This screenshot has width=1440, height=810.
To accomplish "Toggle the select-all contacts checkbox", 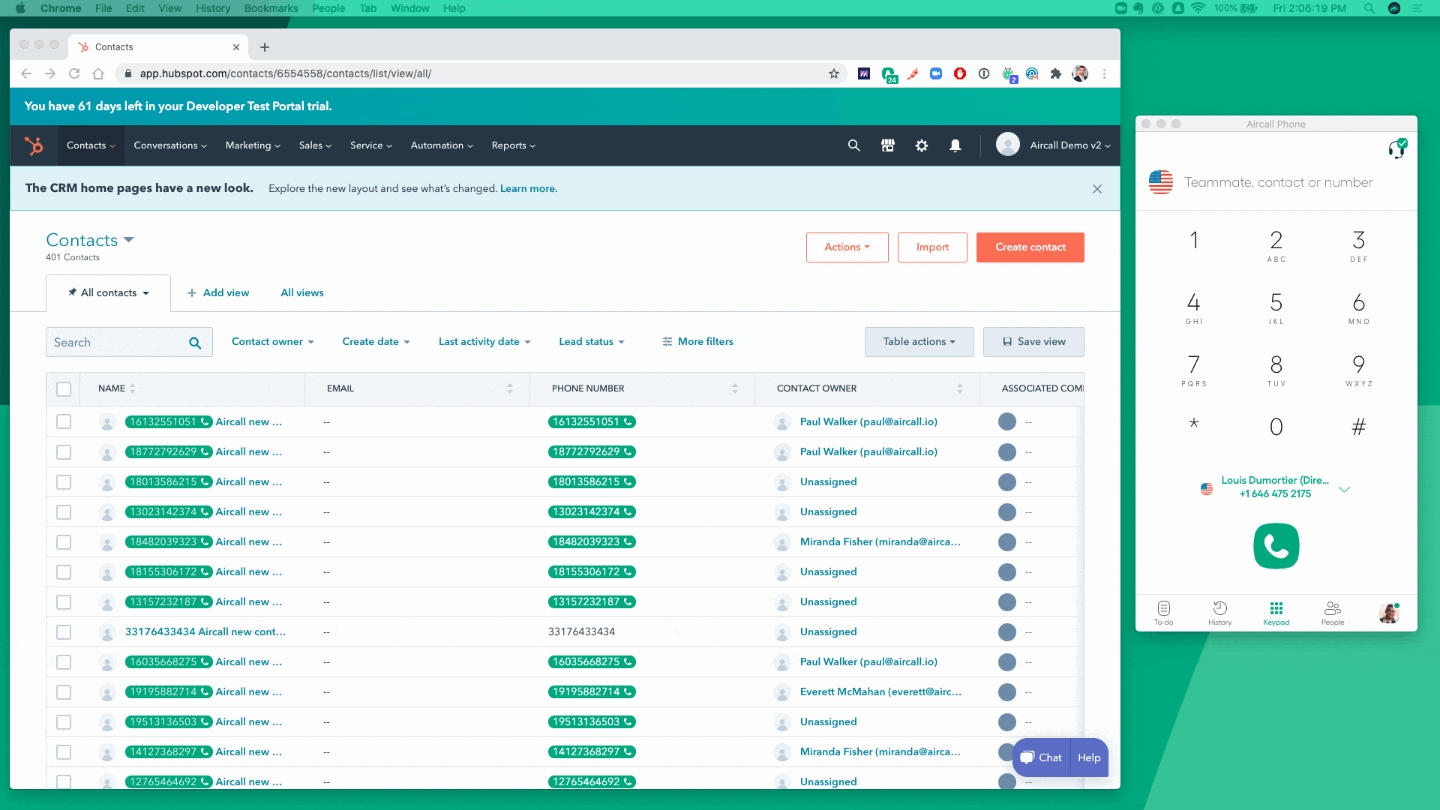I will tap(64, 389).
